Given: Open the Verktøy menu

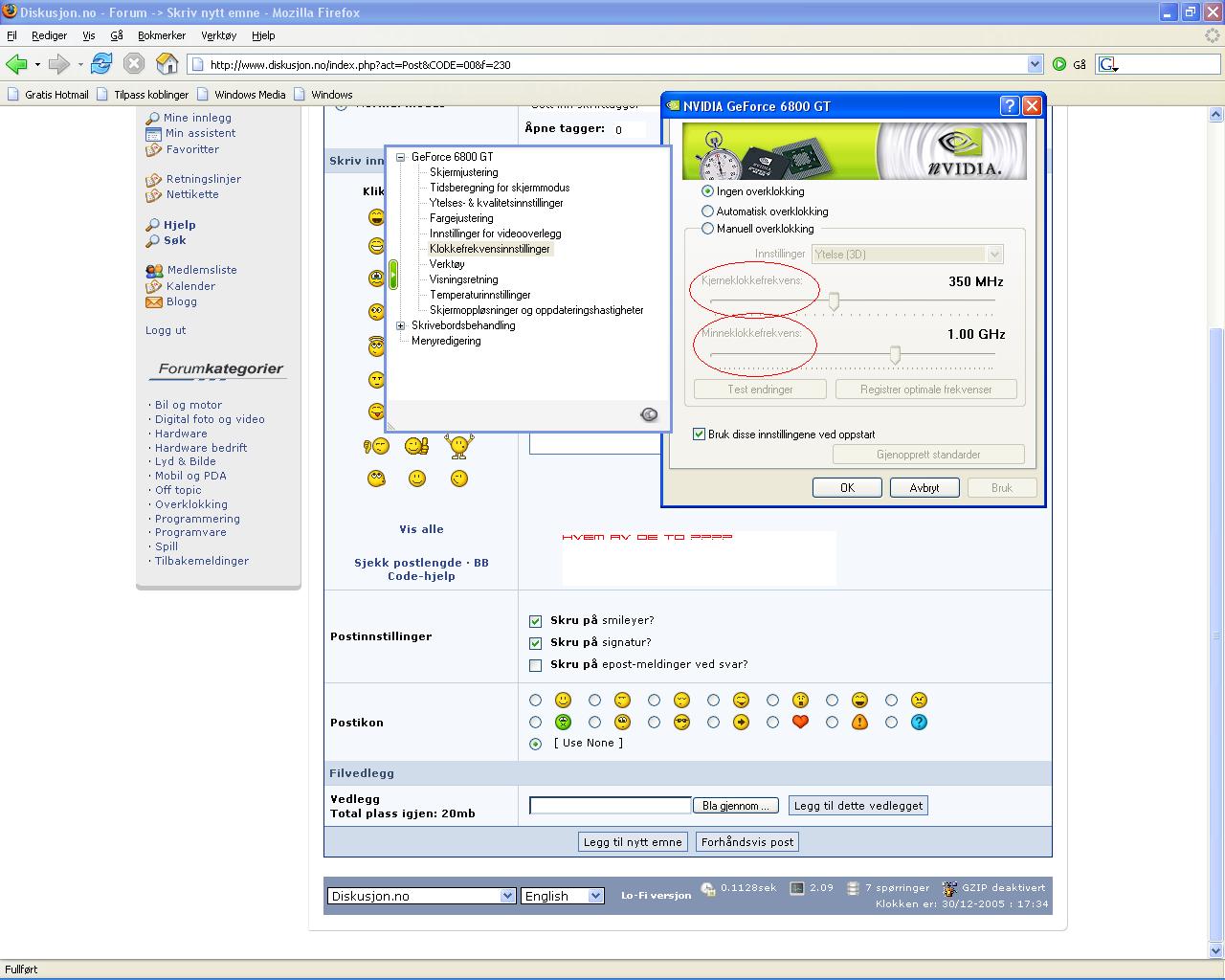Looking at the screenshot, I should (218, 35).
